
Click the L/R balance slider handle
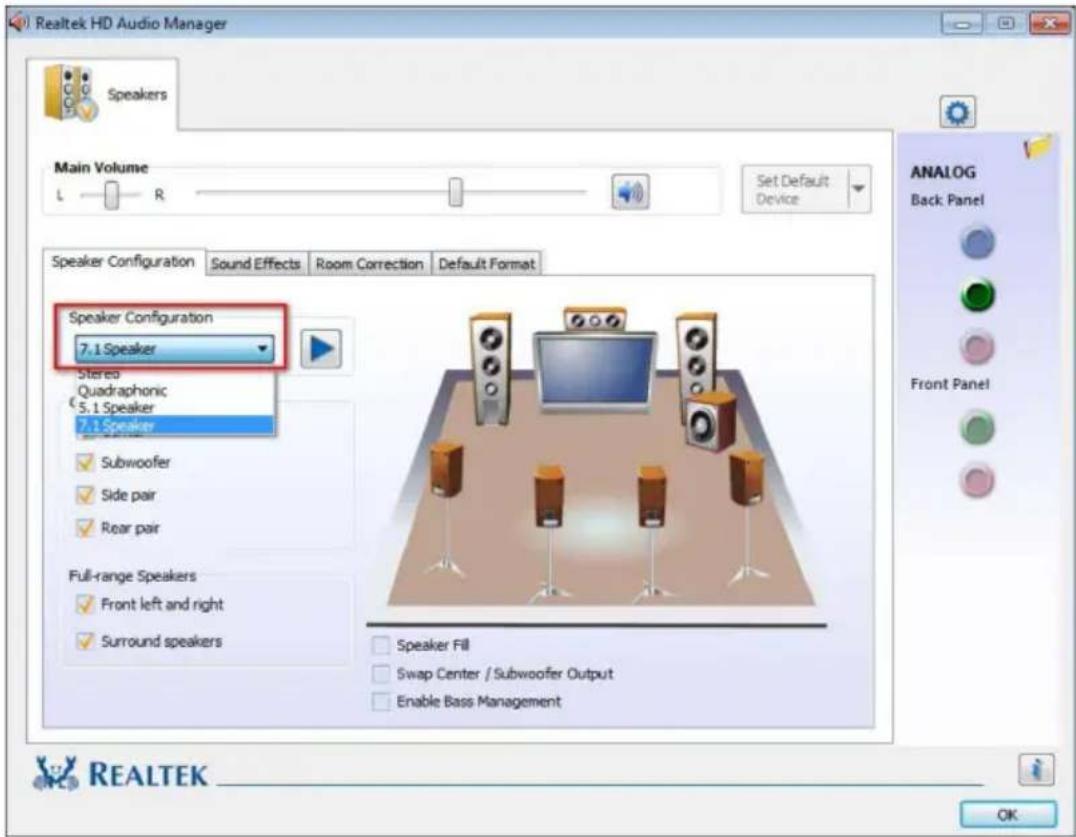tap(111, 196)
